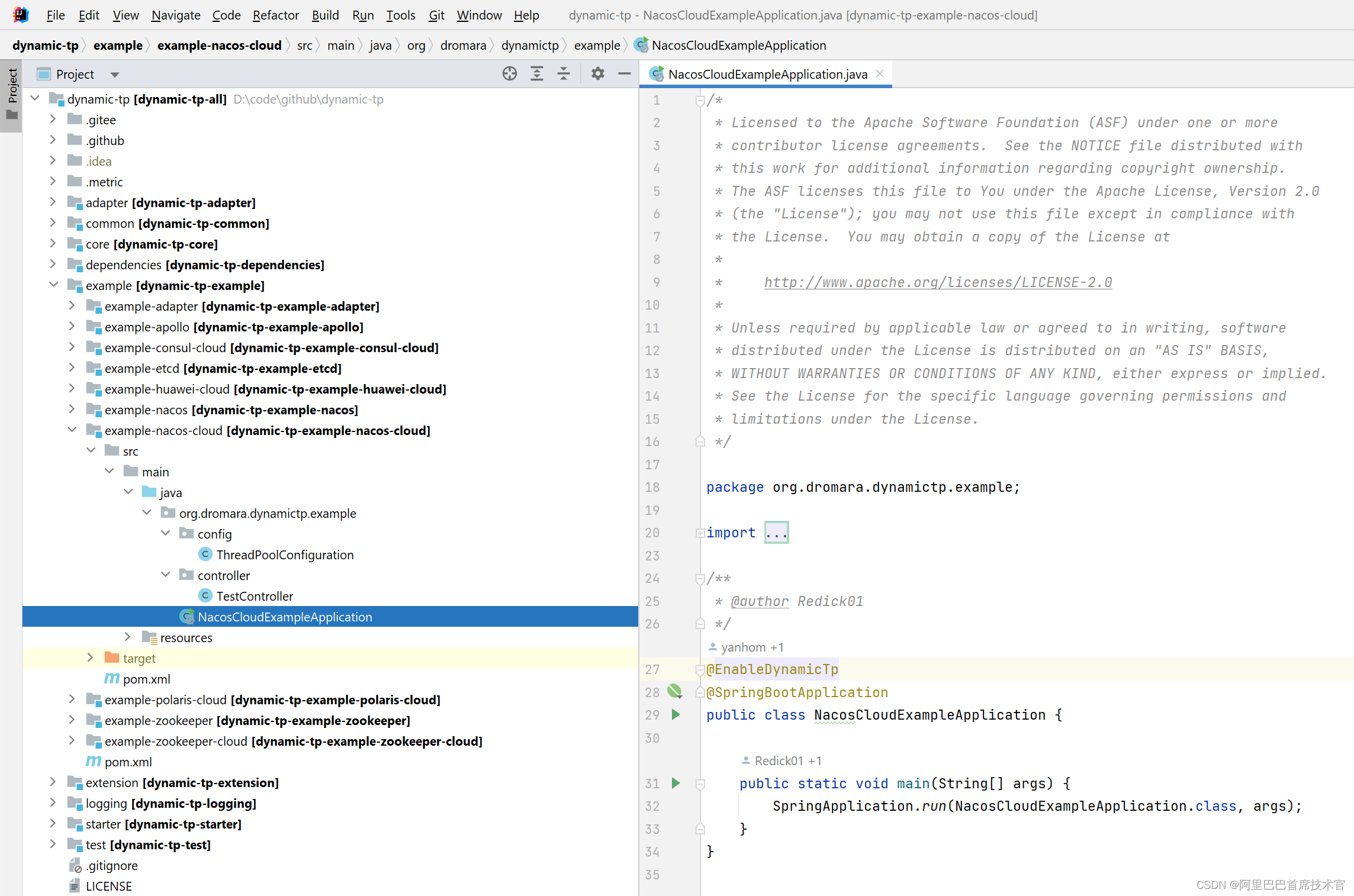
Task: Click the Collapse All icon in Project panel
Action: [564, 74]
